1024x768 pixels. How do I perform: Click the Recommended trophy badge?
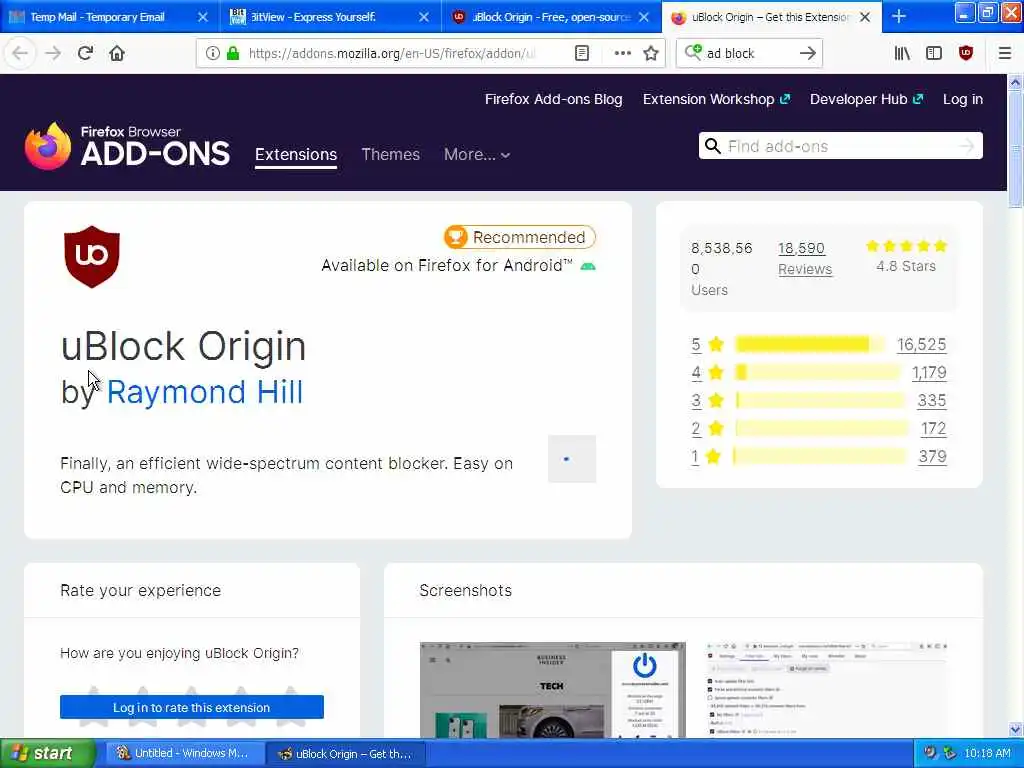point(520,237)
